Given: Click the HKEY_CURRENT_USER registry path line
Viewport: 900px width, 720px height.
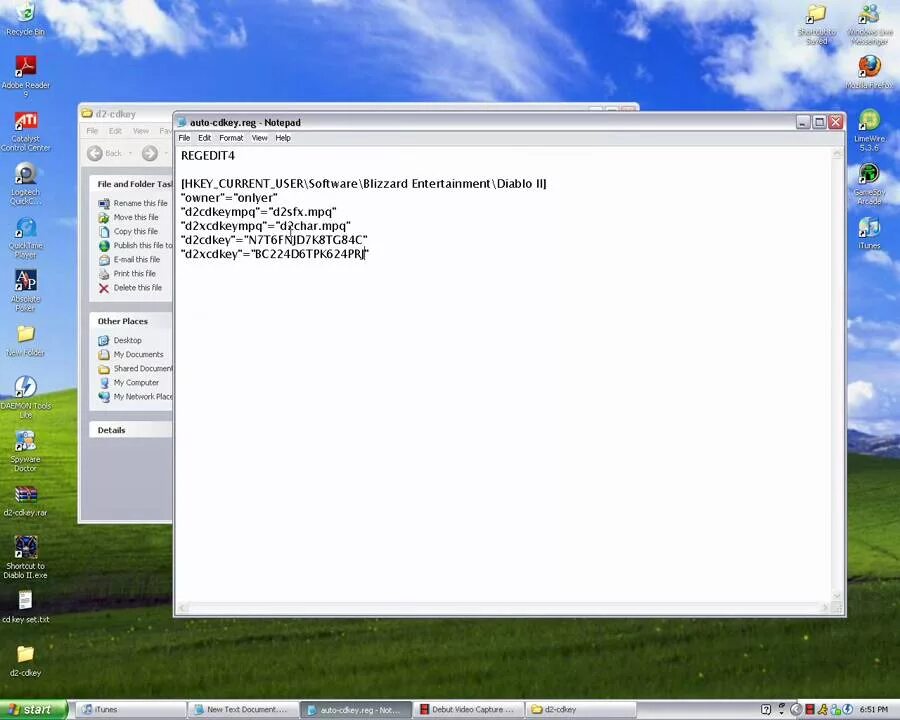Looking at the screenshot, I should tap(363, 184).
